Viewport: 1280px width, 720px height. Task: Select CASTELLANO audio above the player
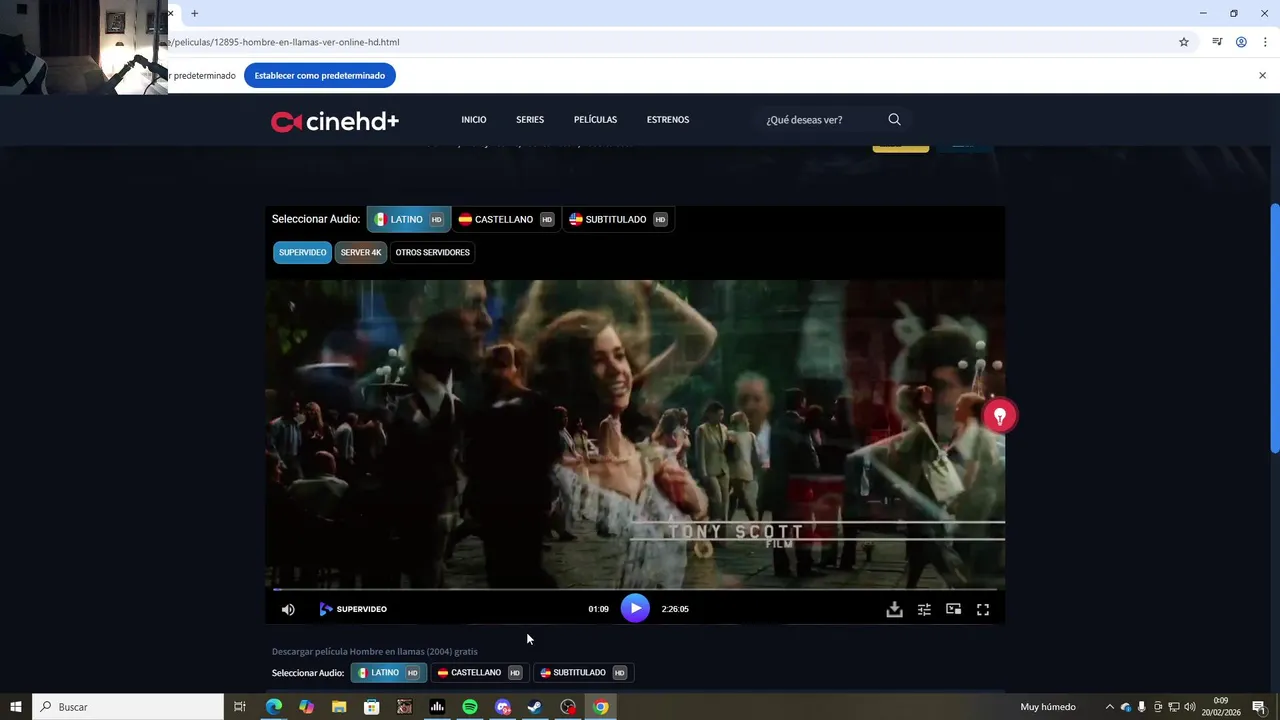505,219
